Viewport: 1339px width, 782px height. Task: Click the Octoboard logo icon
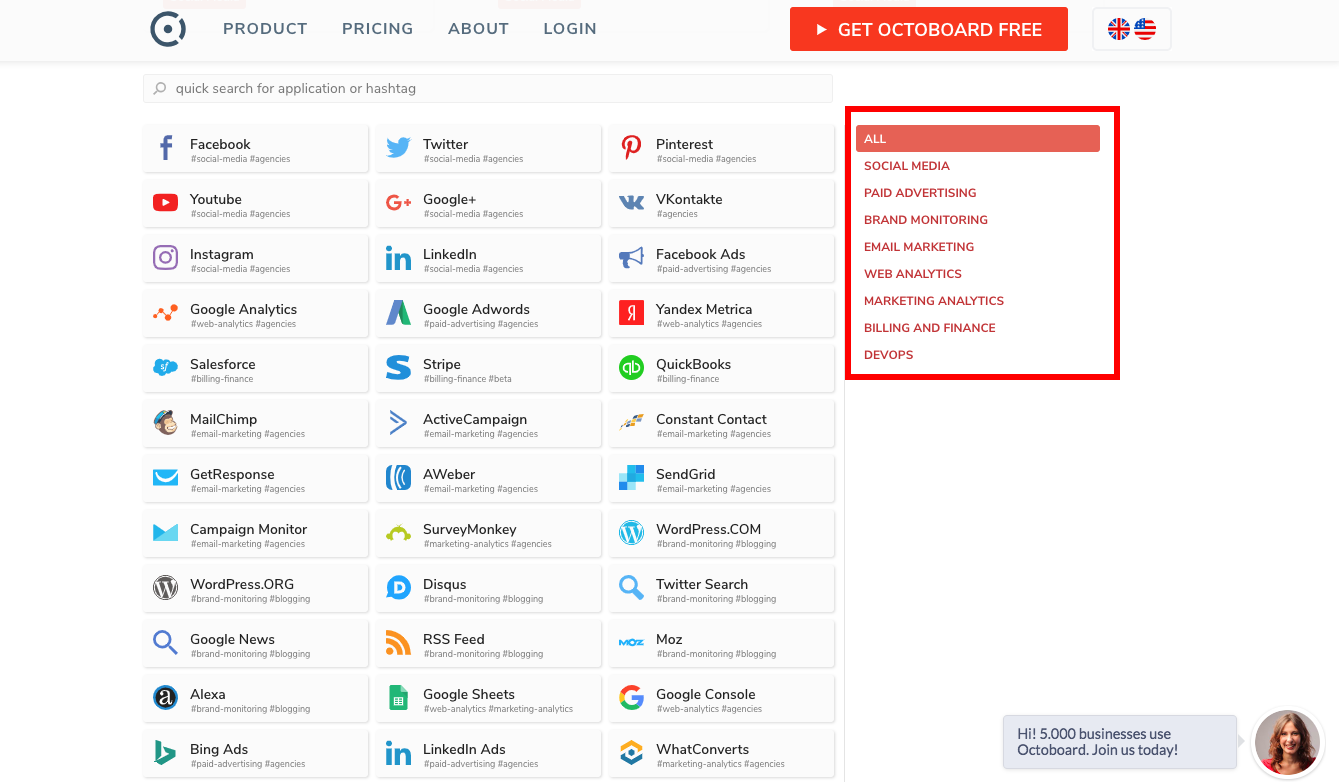pos(168,29)
